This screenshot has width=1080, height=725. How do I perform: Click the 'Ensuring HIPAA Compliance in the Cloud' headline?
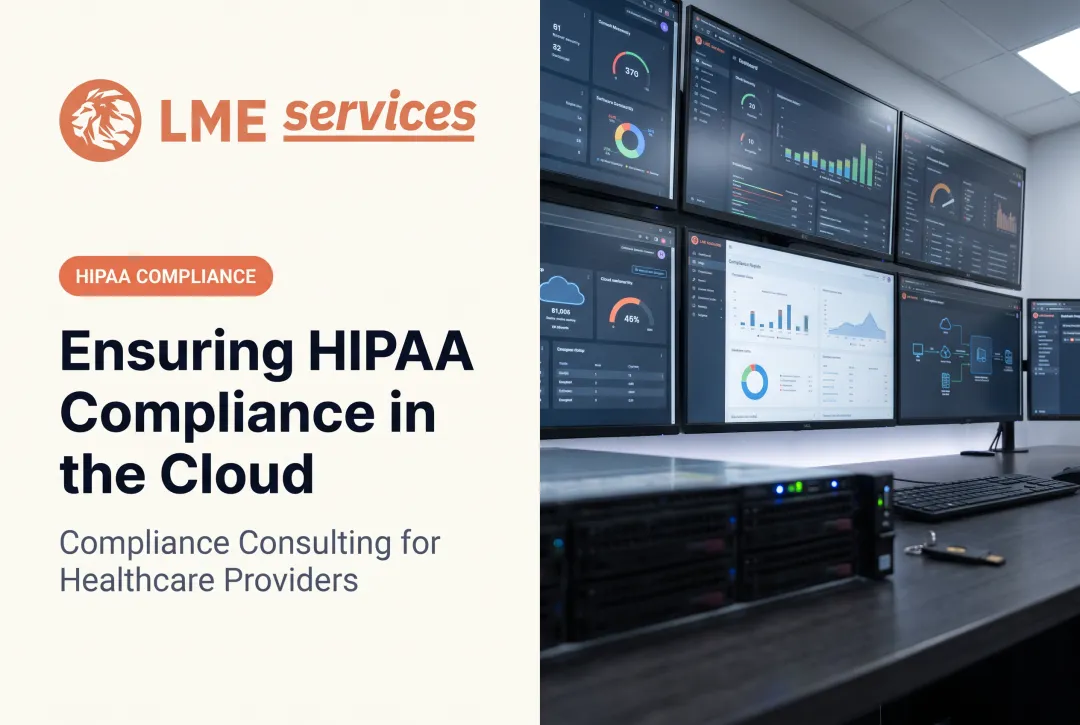(x=267, y=412)
